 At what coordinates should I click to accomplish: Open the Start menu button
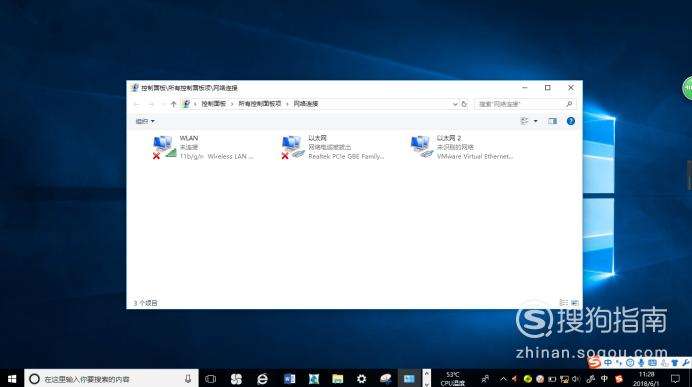point(12,379)
